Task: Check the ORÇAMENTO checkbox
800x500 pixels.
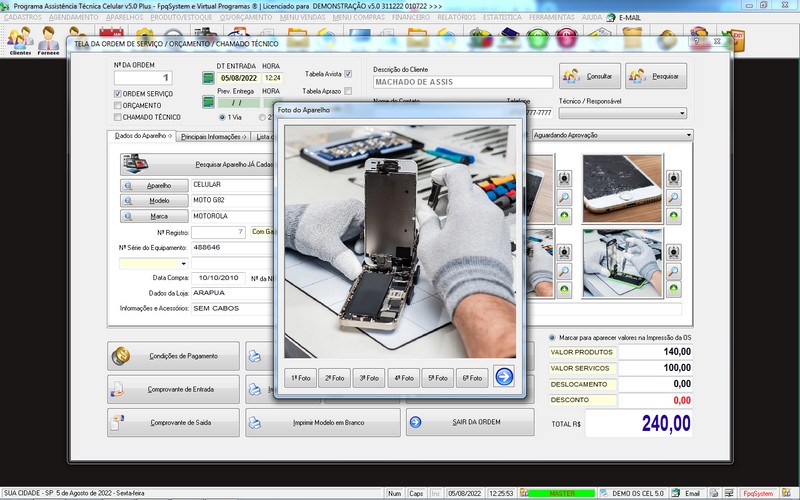Action: tap(117, 105)
